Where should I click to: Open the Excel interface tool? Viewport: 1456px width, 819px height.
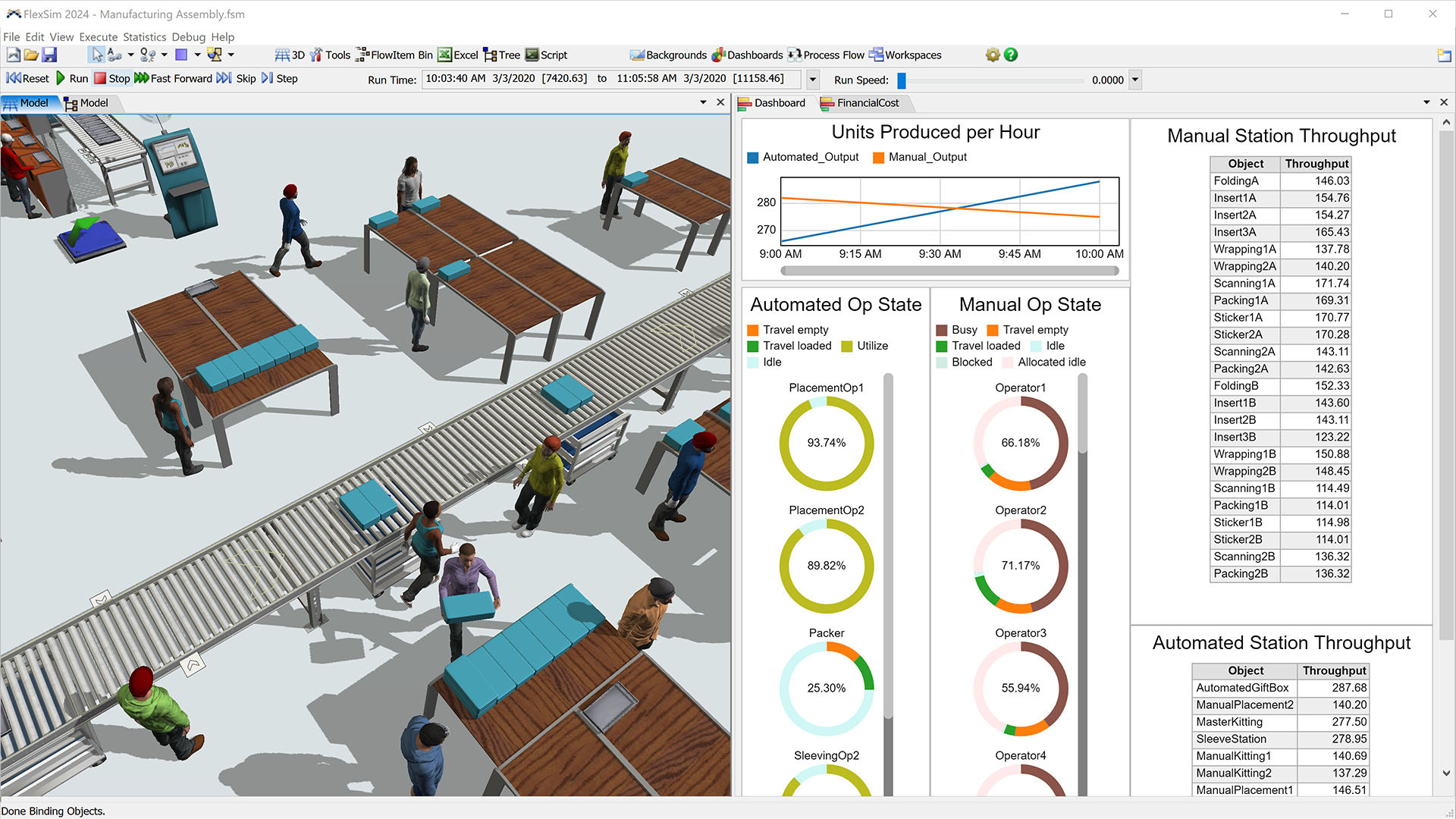coord(458,55)
